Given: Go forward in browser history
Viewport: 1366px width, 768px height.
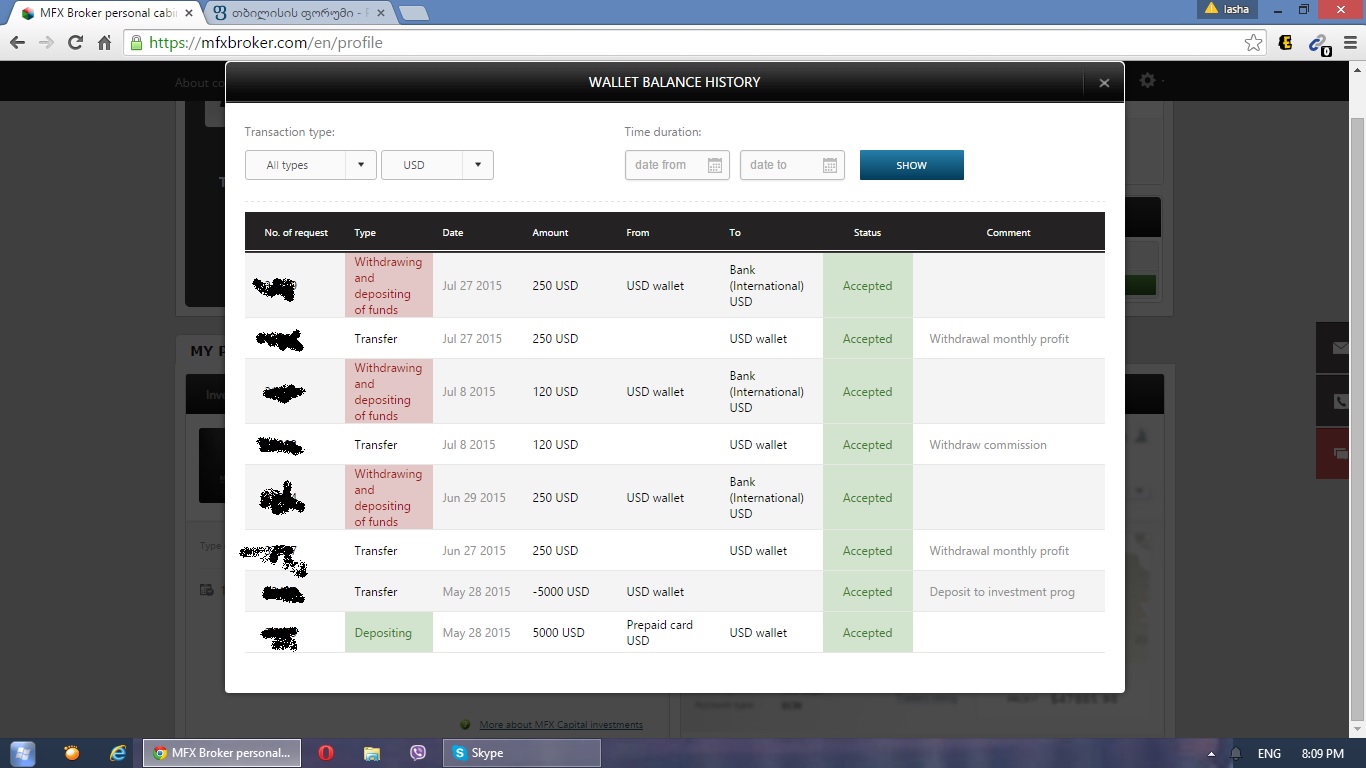Looking at the screenshot, I should click(46, 43).
